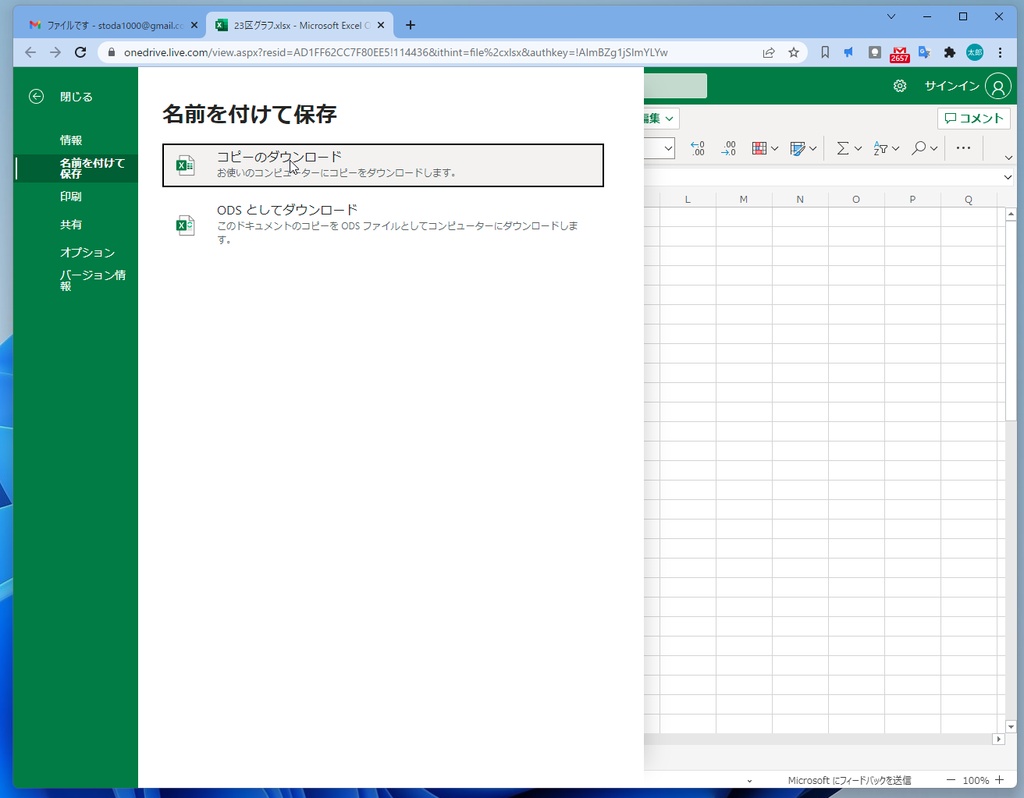The width and height of the screenshot is (1024, 798).
Task: Open more ribbon options (three dots)
Action: pos(963,148)
